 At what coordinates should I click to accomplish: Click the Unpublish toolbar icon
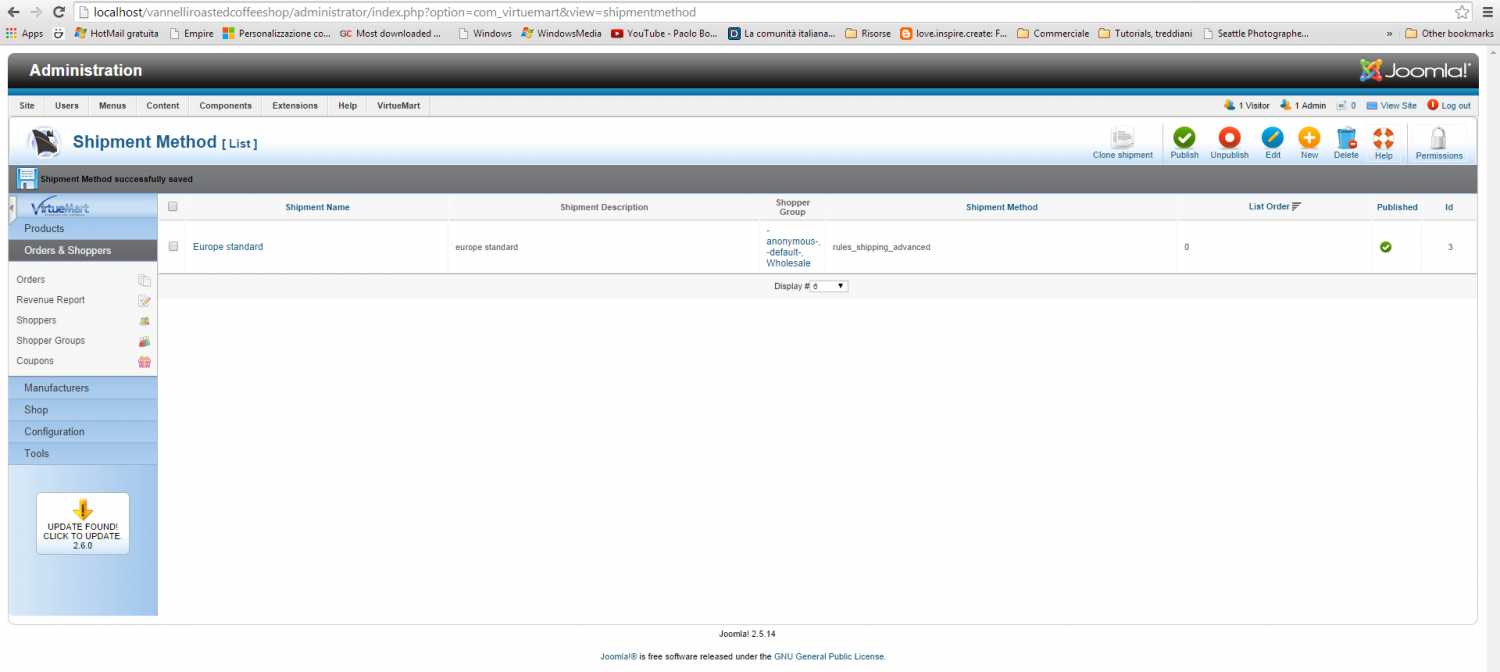[x=1229, y=139]
